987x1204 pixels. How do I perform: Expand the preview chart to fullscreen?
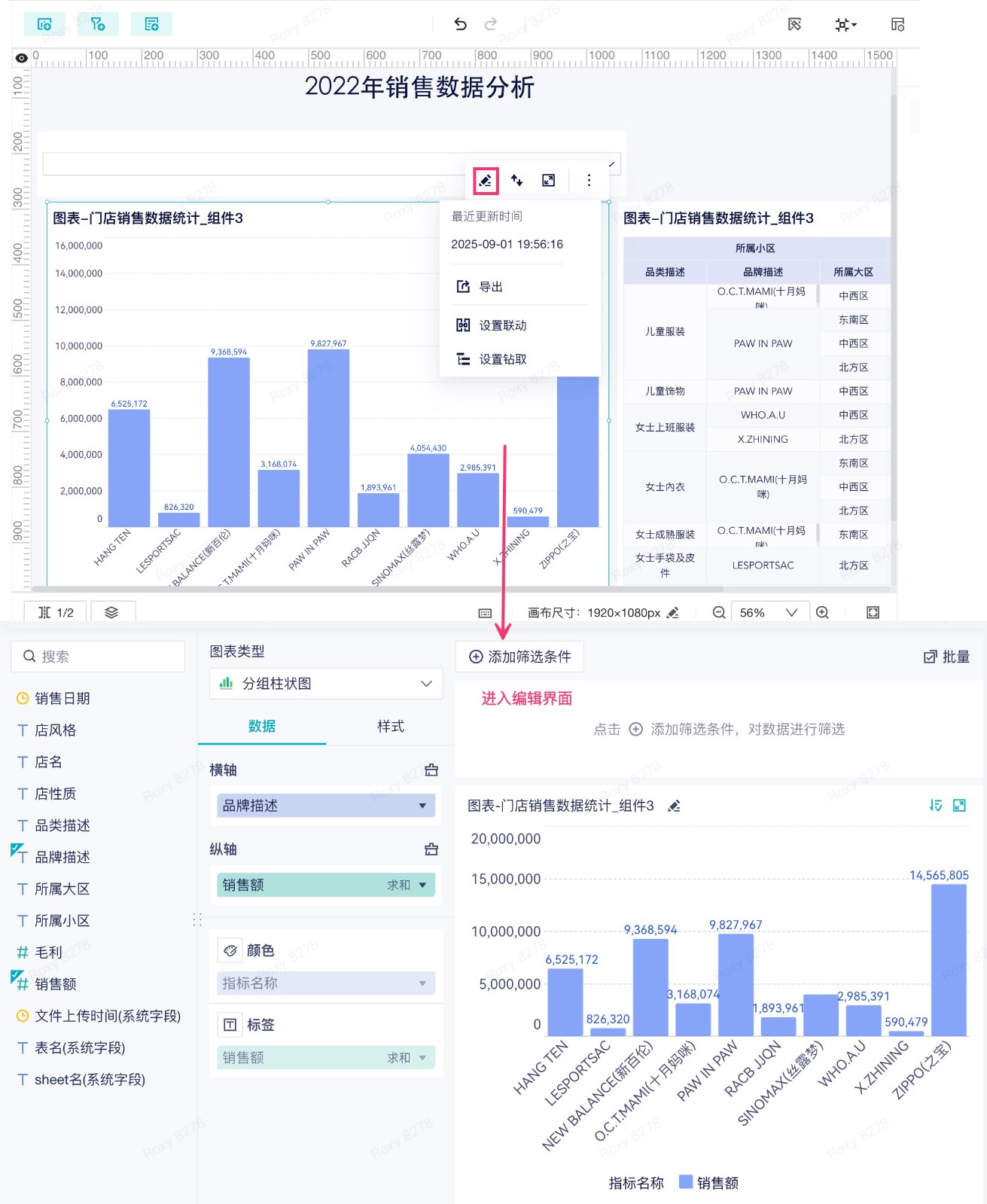959,806
